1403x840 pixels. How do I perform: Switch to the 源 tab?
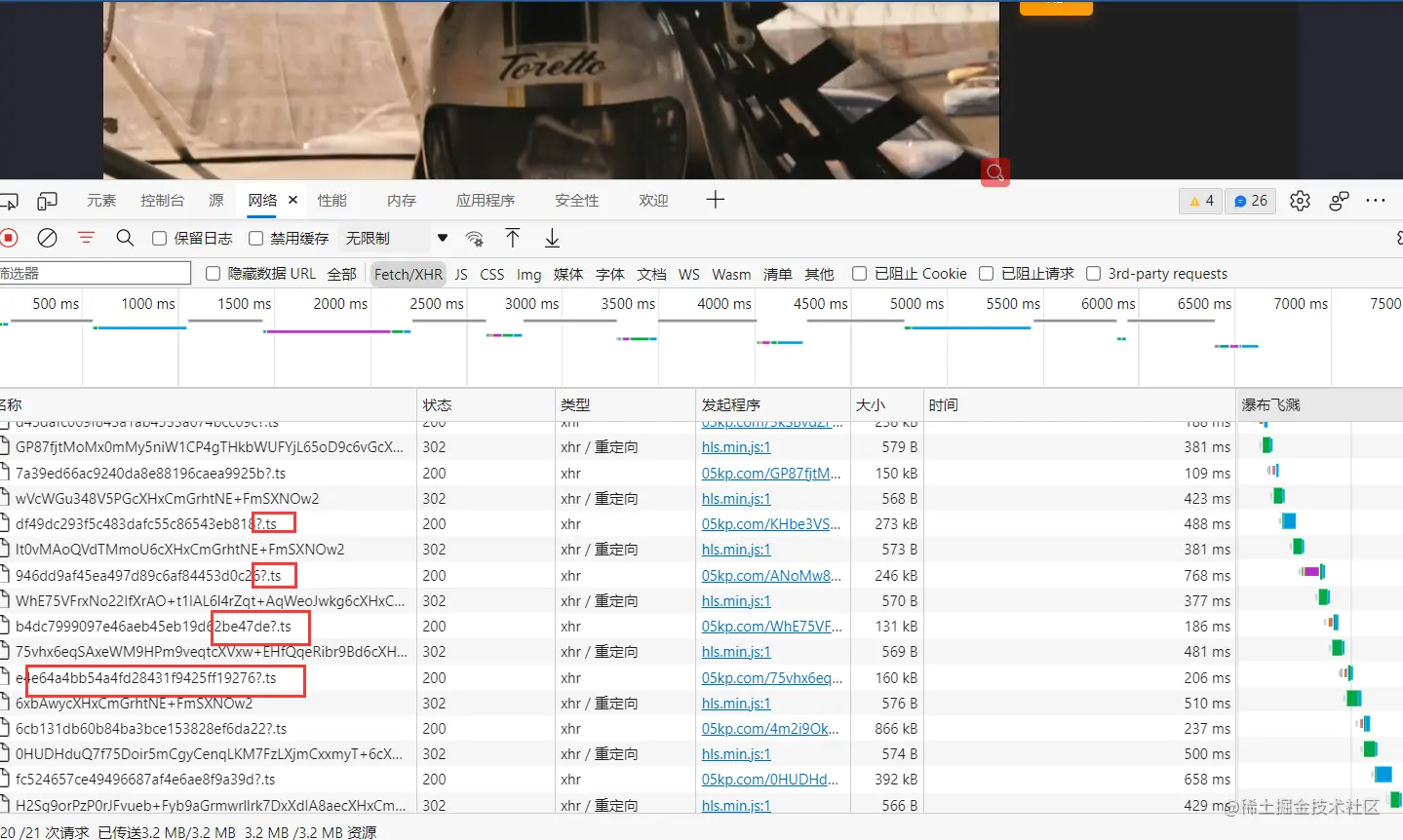tap(216, 200)
